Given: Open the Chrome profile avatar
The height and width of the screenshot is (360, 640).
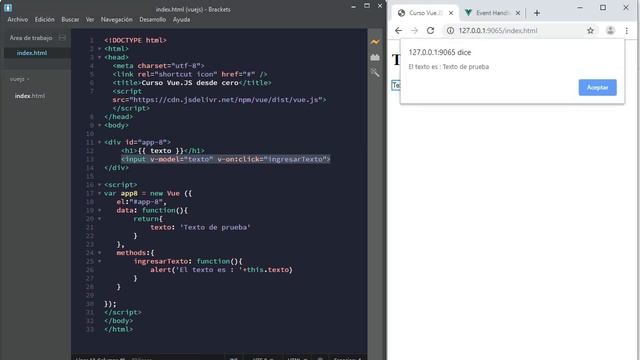Looking at the screenshot, I should point(610,31).
